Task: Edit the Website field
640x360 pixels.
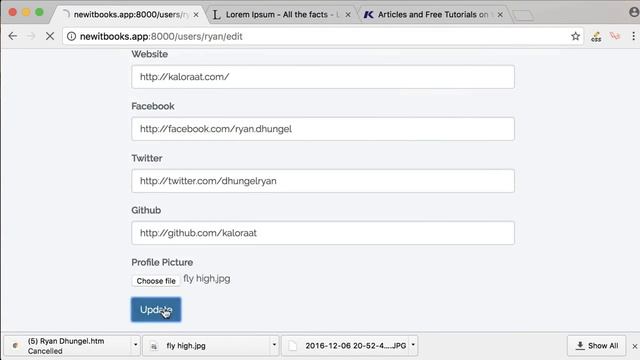Action: coord(323,77)
